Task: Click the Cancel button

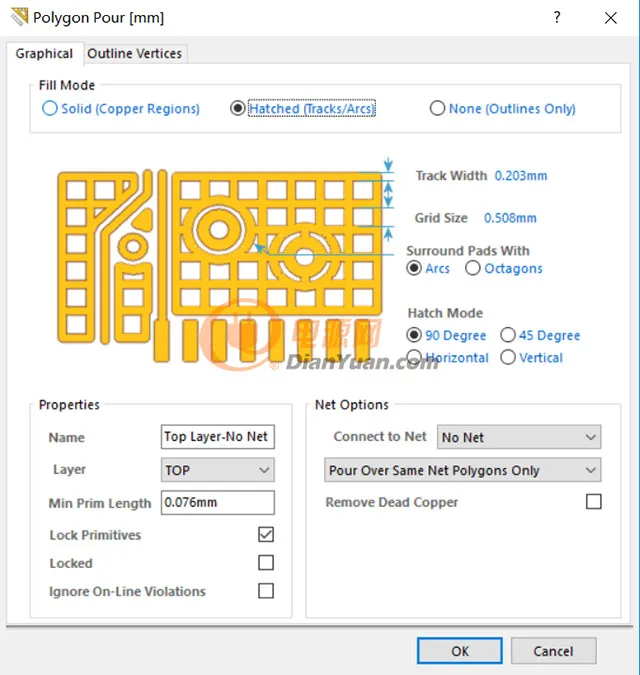Action: point(553,651)
